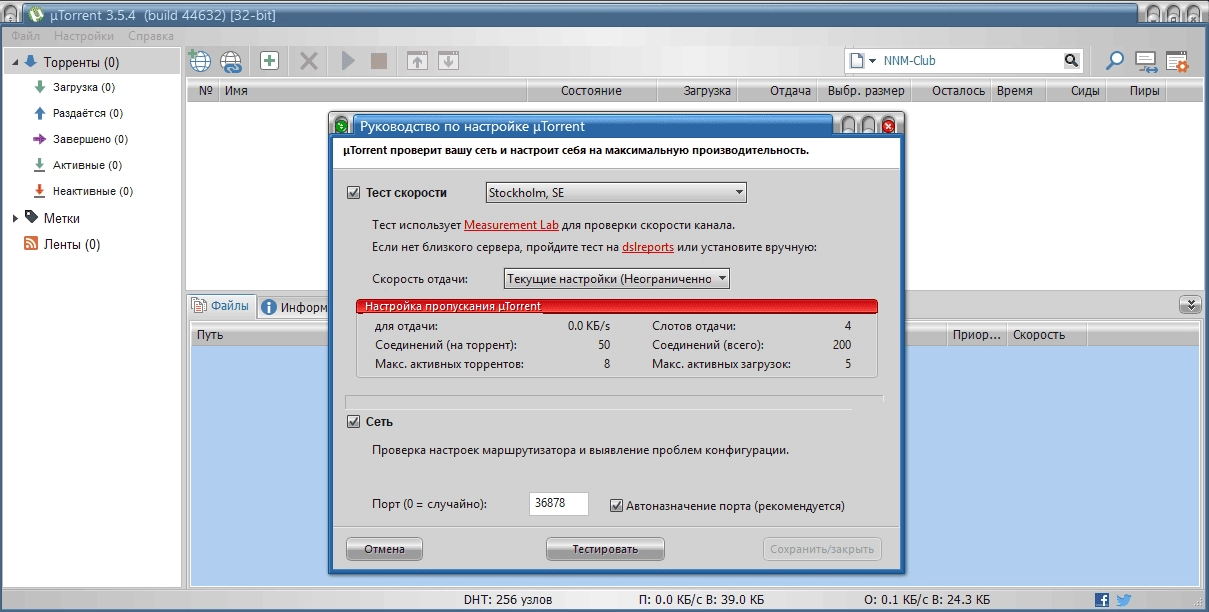
Task: Click Create New Torrent plus icon
Action: (269, 61)
